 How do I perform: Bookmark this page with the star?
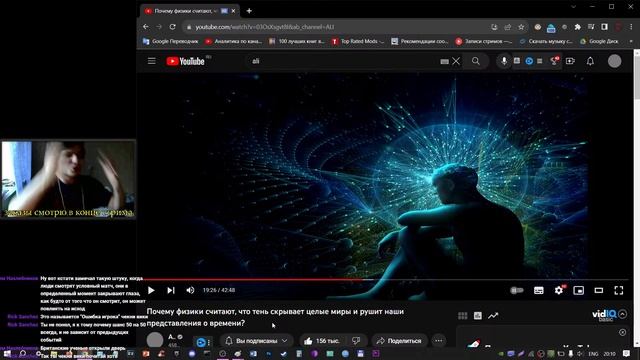coord(521,27)
